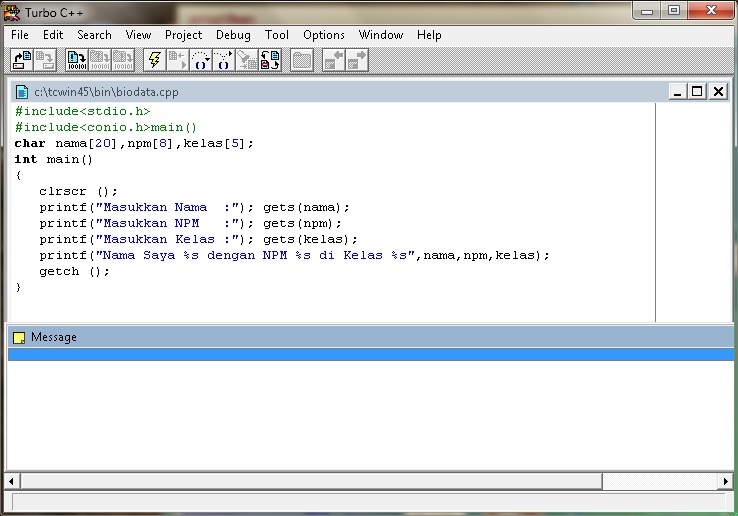Screen dimensions: 738x516
Task: Click the Save file toolbar icon
Action: pos(45,60)
